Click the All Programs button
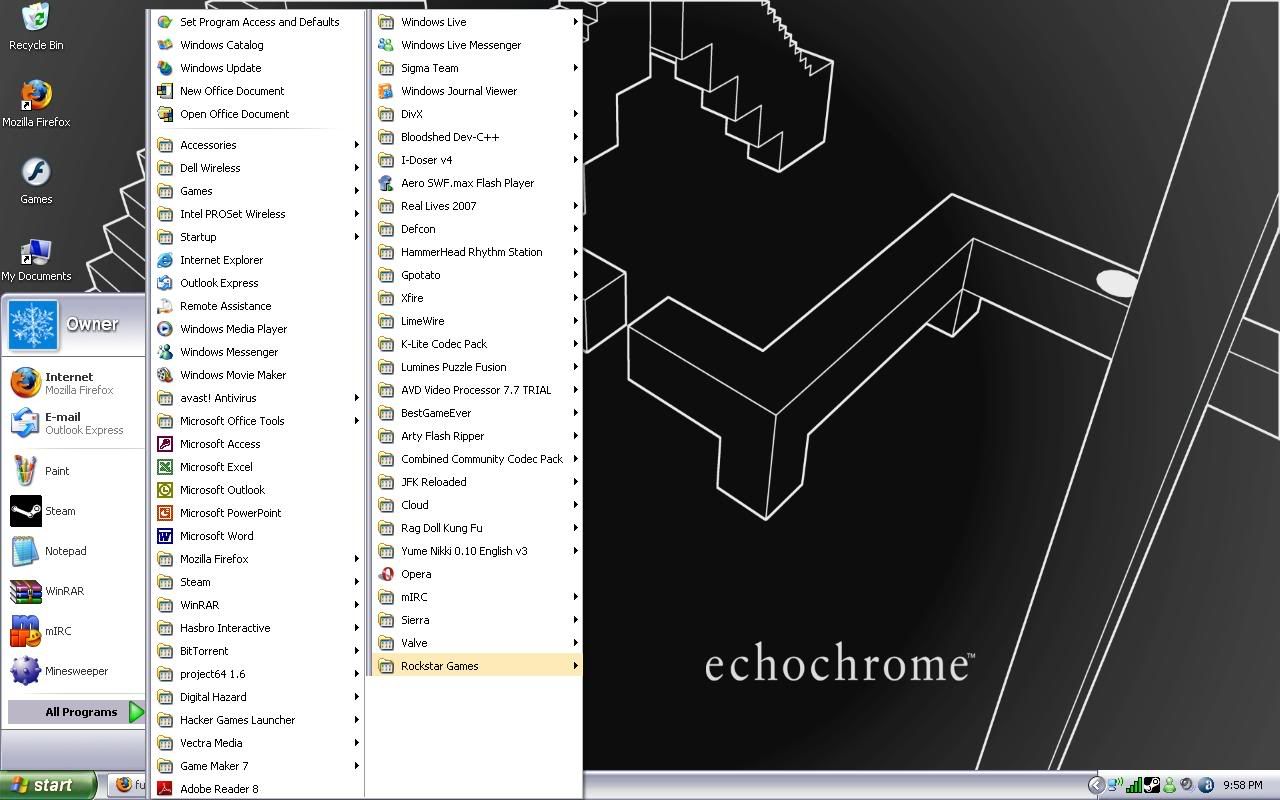Viewport: 1280px width, 800px height. coord(80,712)
